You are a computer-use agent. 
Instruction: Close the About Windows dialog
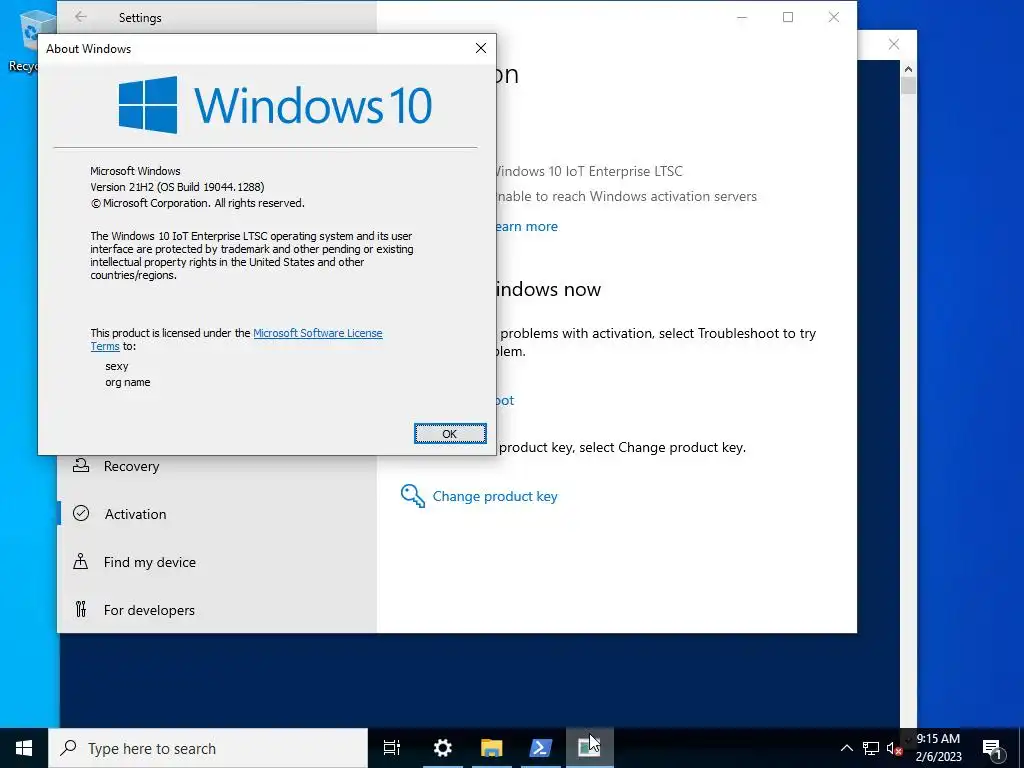pyautogui.click(x=481, y=48)
